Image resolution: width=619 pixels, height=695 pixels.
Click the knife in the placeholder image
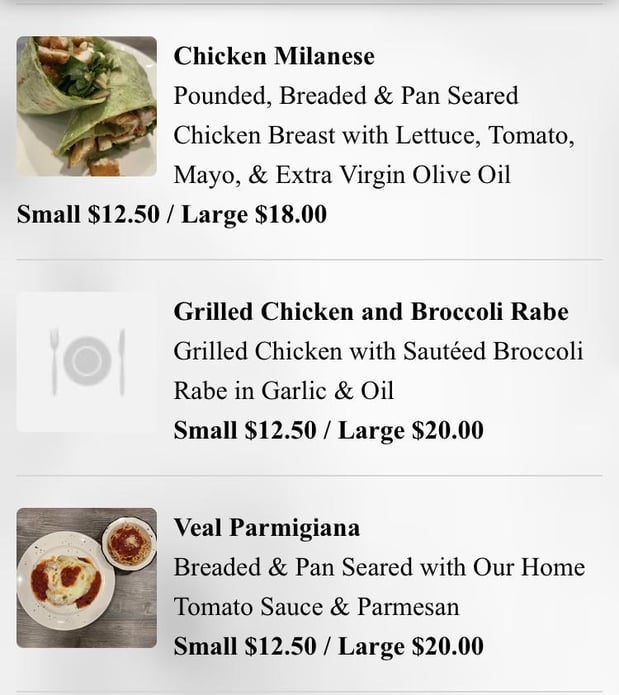tap(121, 361)
